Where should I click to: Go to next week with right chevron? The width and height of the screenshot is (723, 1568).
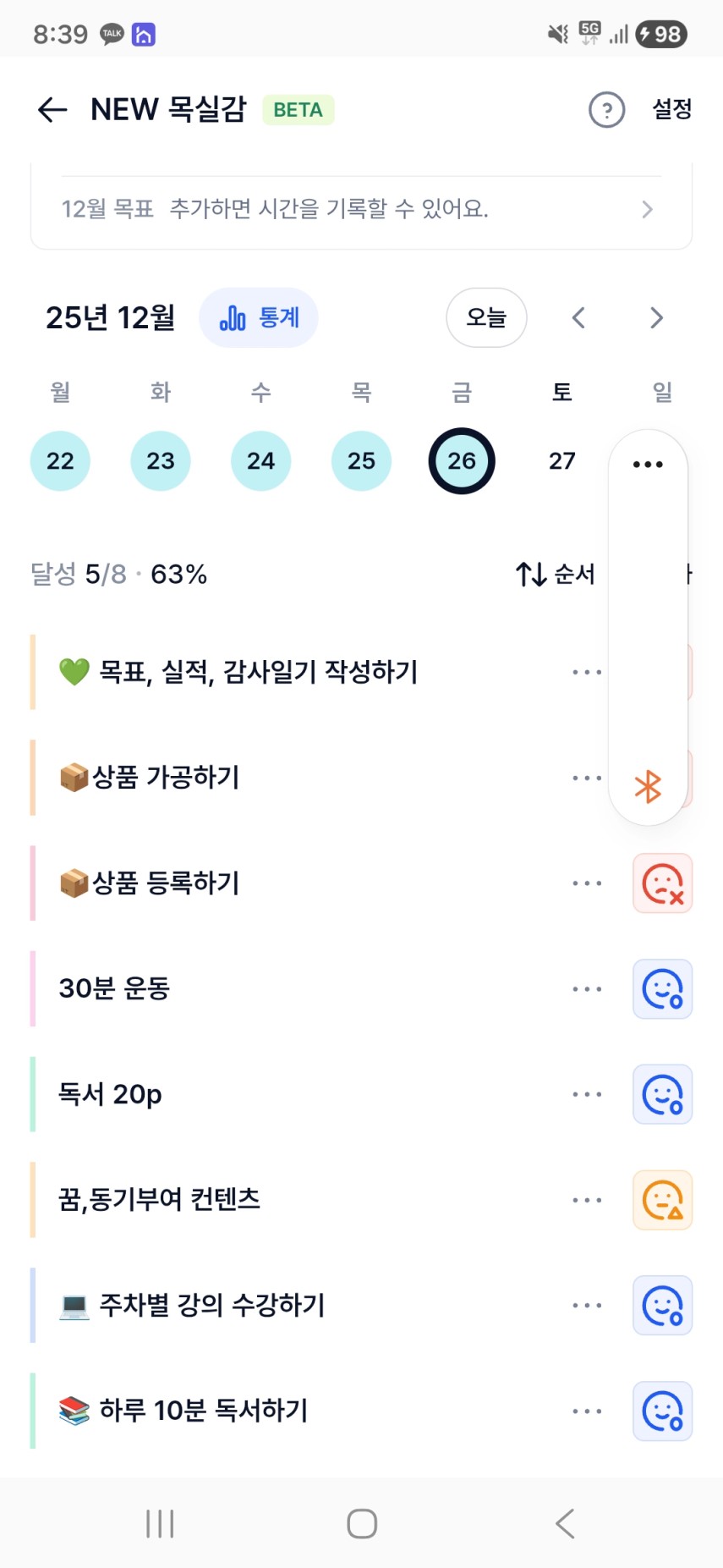coord(656,318)
